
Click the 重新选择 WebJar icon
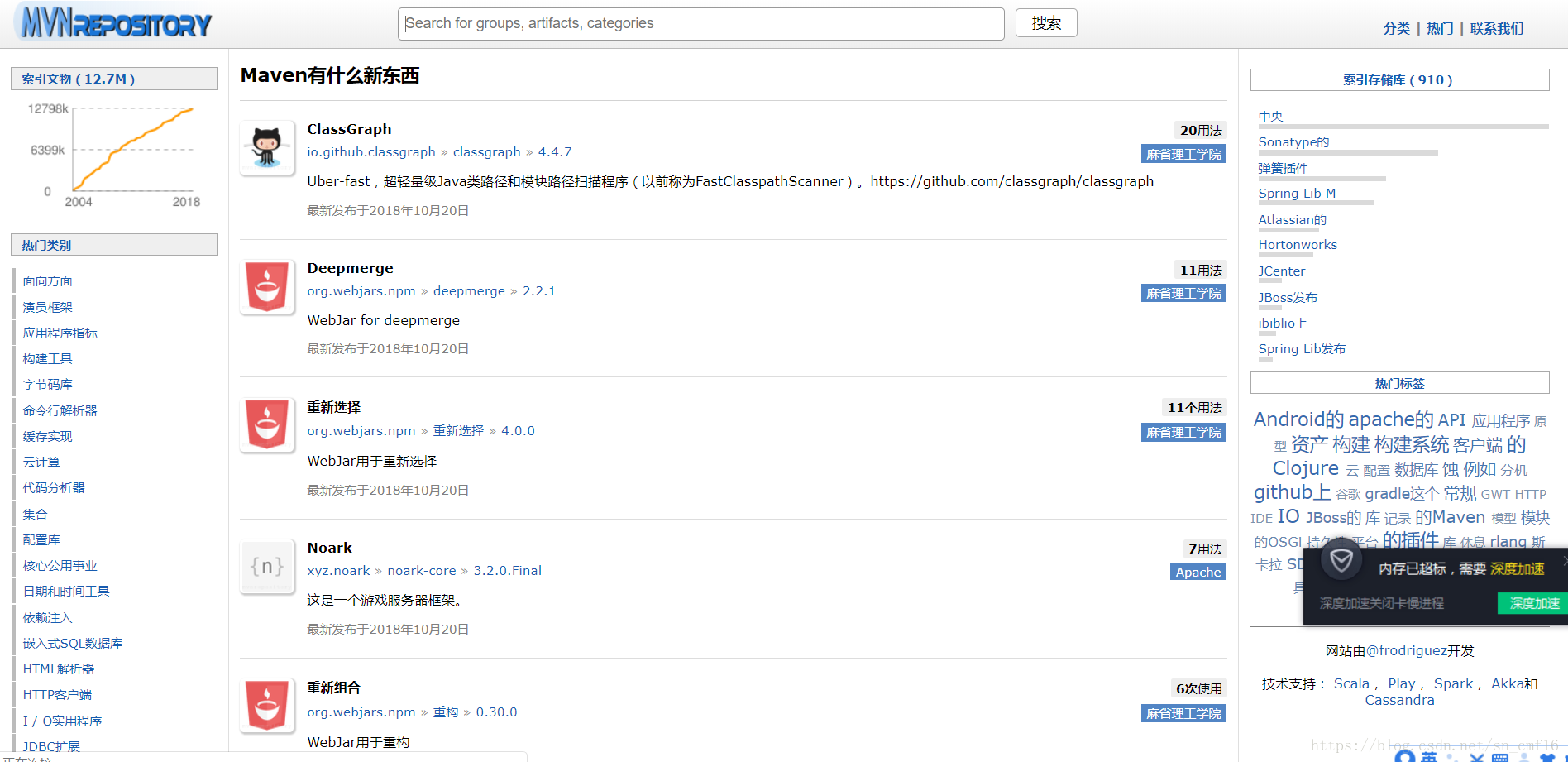click(x=267, y=425)
